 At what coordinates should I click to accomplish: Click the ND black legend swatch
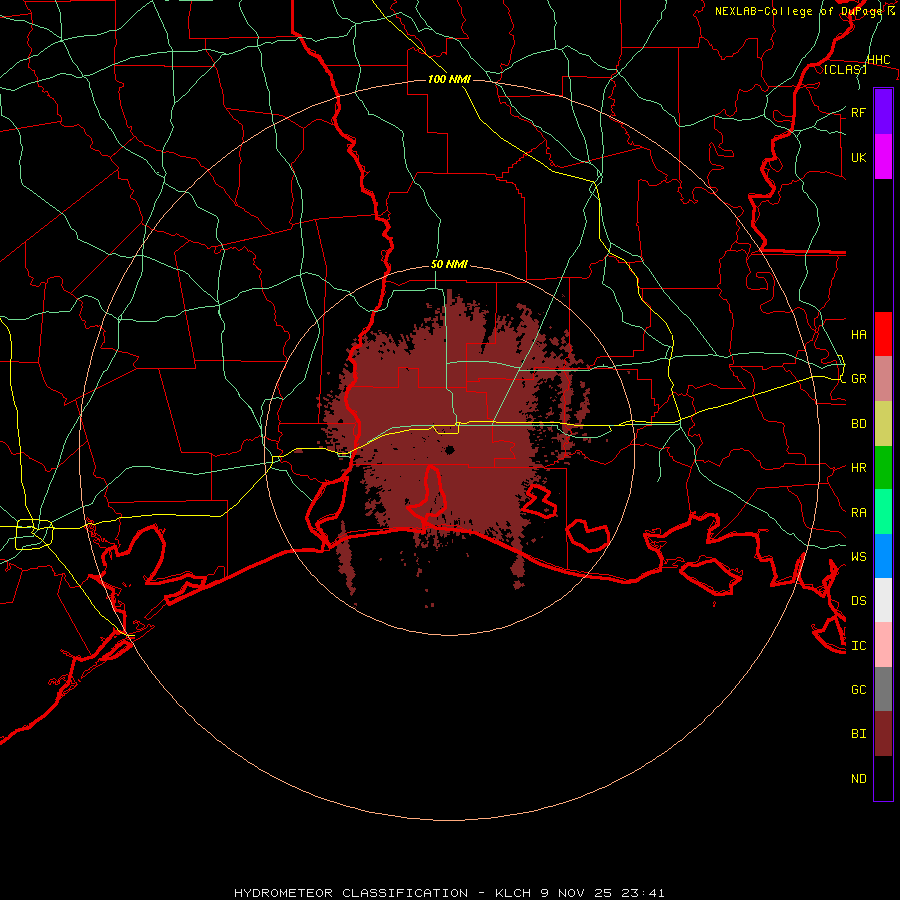[883, 778]
